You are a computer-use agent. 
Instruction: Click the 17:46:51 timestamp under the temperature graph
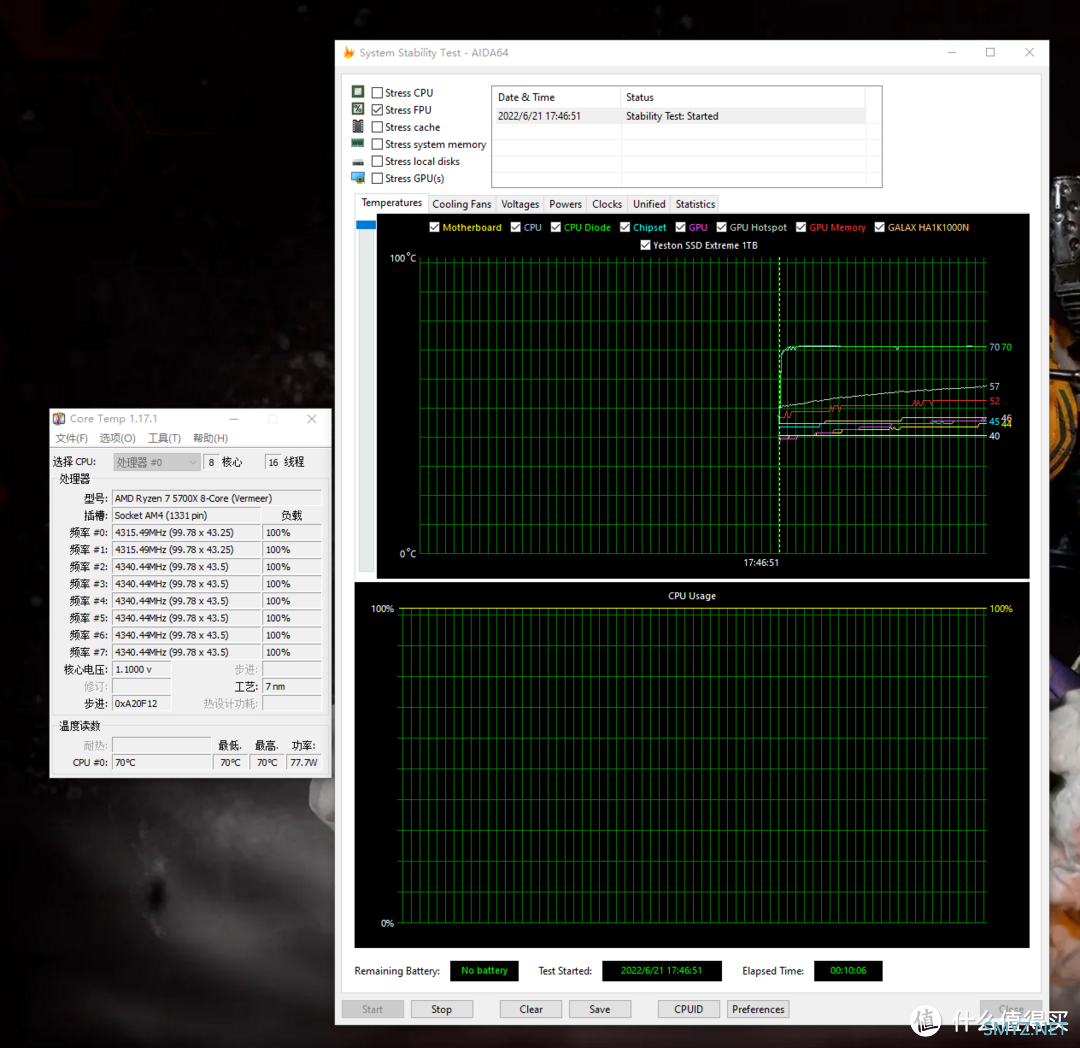coord(761,563)
